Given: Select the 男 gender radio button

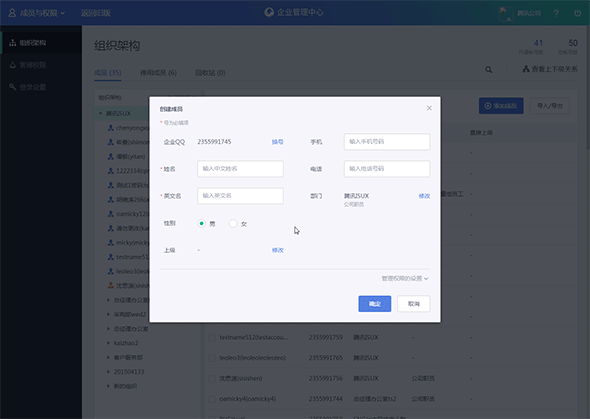Looking at the screenshot, I should coord(202,223).
